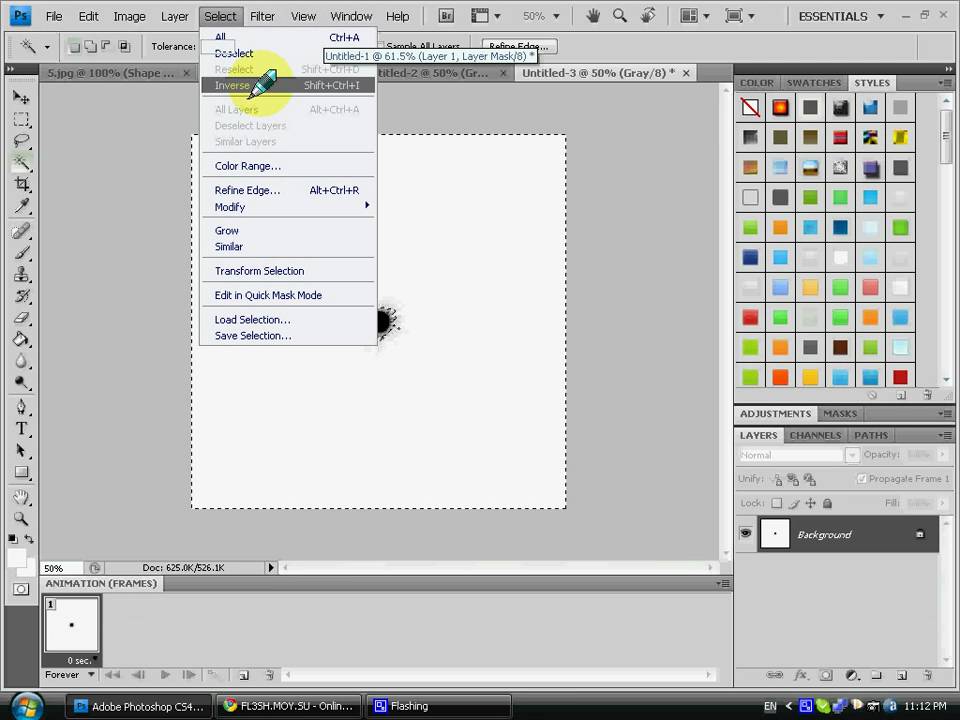Set foreground color swatch in toolbox

(x=17, y=558)
